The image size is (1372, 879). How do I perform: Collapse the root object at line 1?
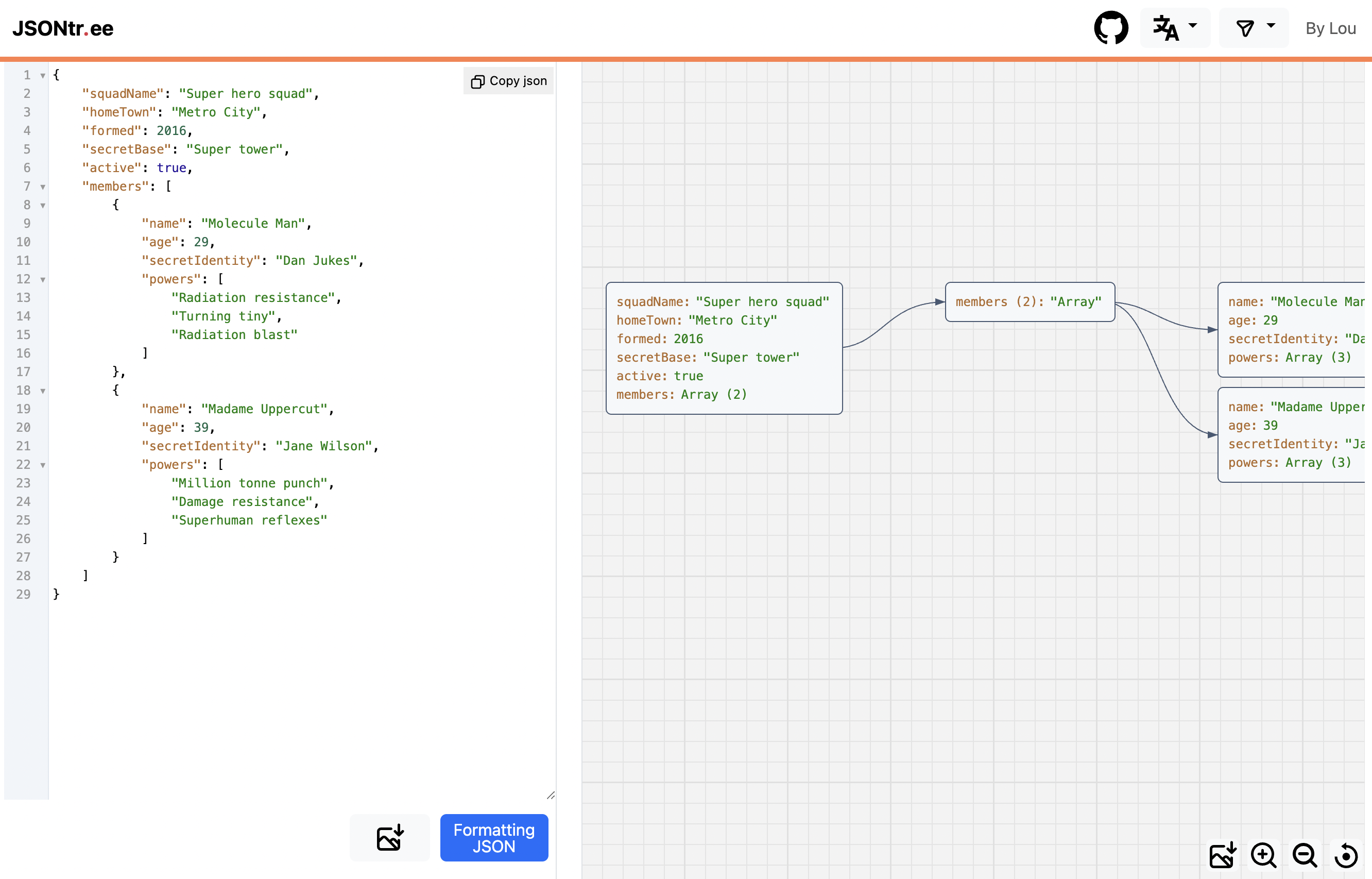coord(43,75)
